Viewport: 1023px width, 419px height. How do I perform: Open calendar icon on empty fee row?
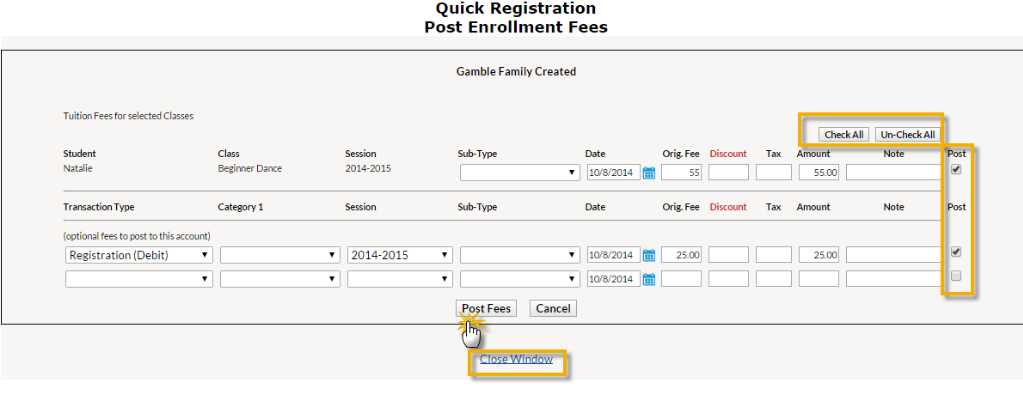[649, 279]
